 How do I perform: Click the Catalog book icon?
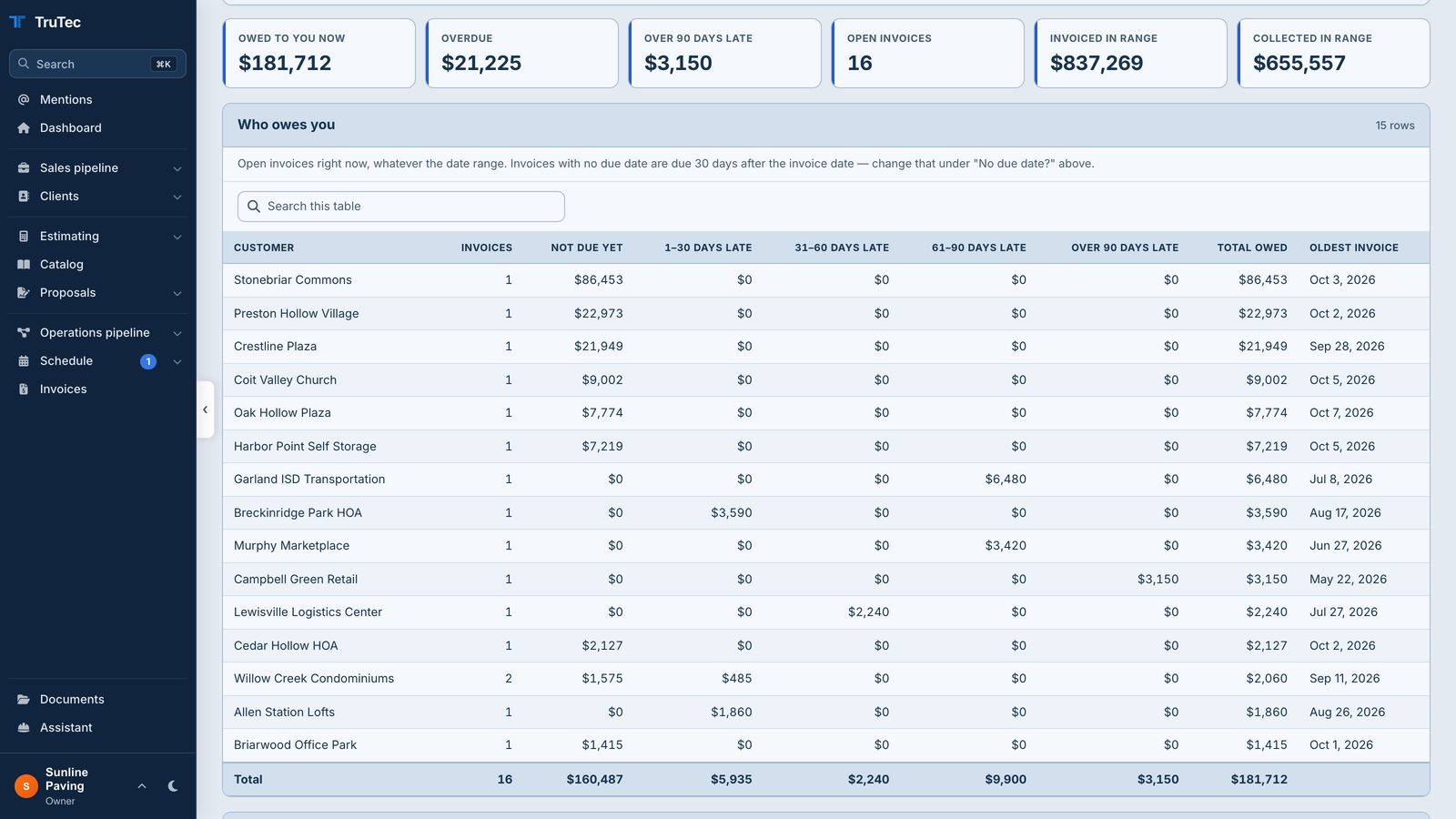(x=24, y=264)
